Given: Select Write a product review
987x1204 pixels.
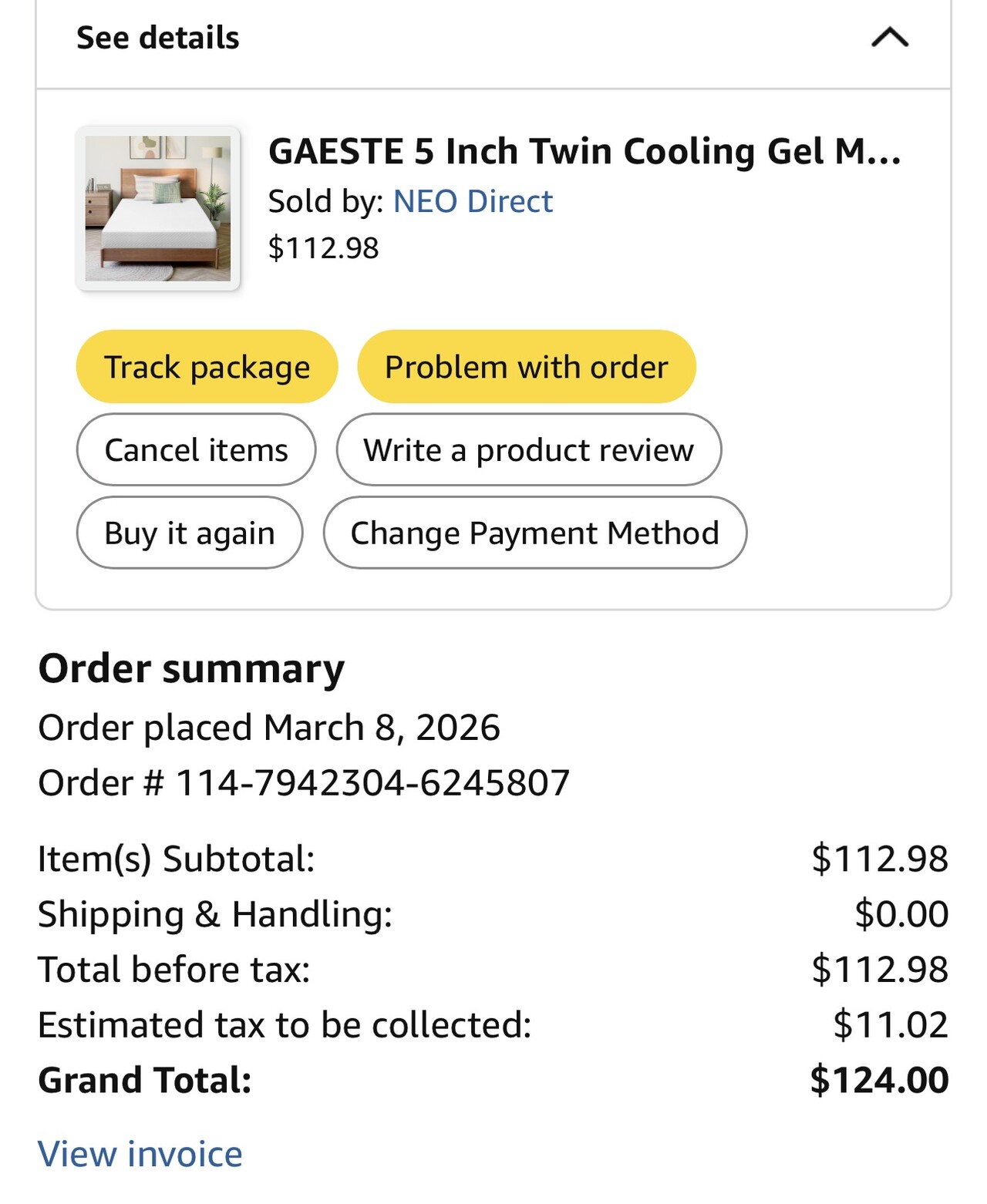Looking at the screenshot, I should tap(528, 450).
